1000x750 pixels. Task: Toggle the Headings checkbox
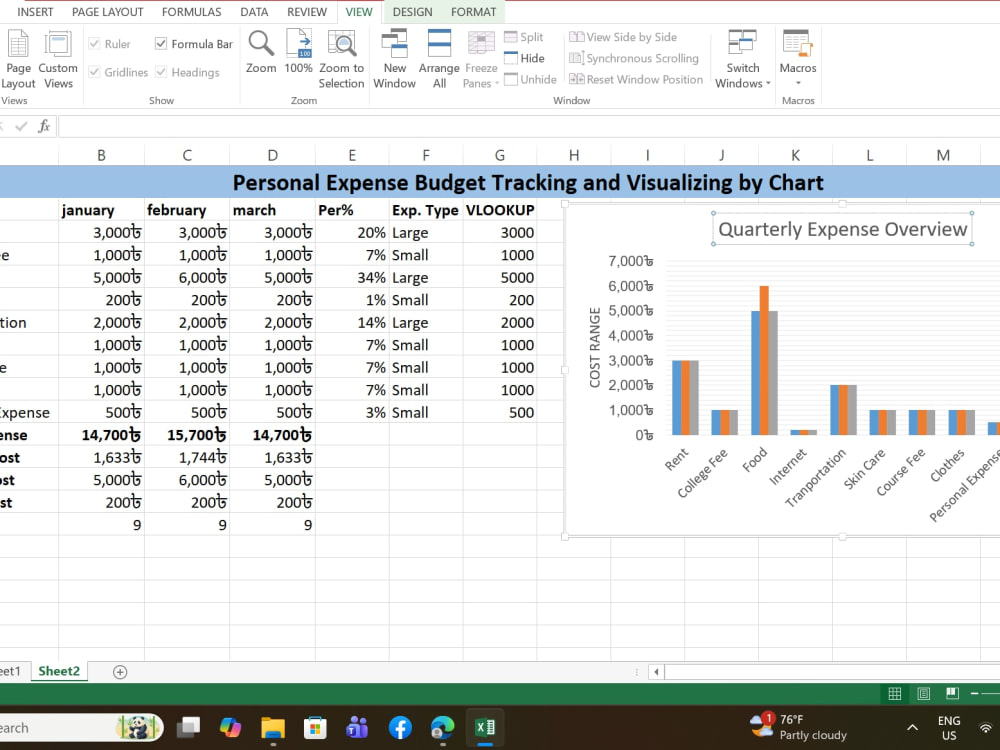click(161, 72)
